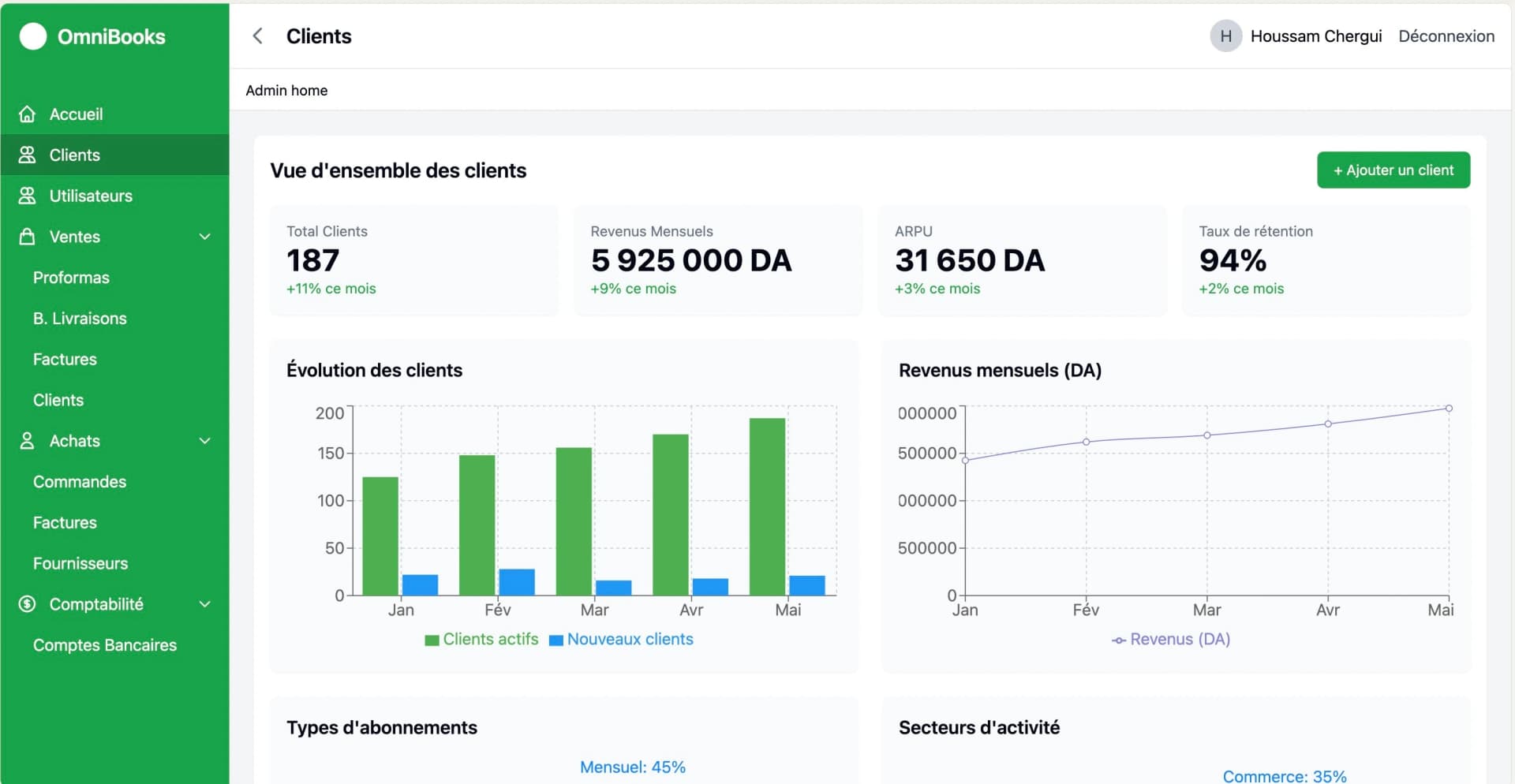Open the Factures entry under Ventes
This screenshot has width=1515, height=784.
click(x=65, y=359)
